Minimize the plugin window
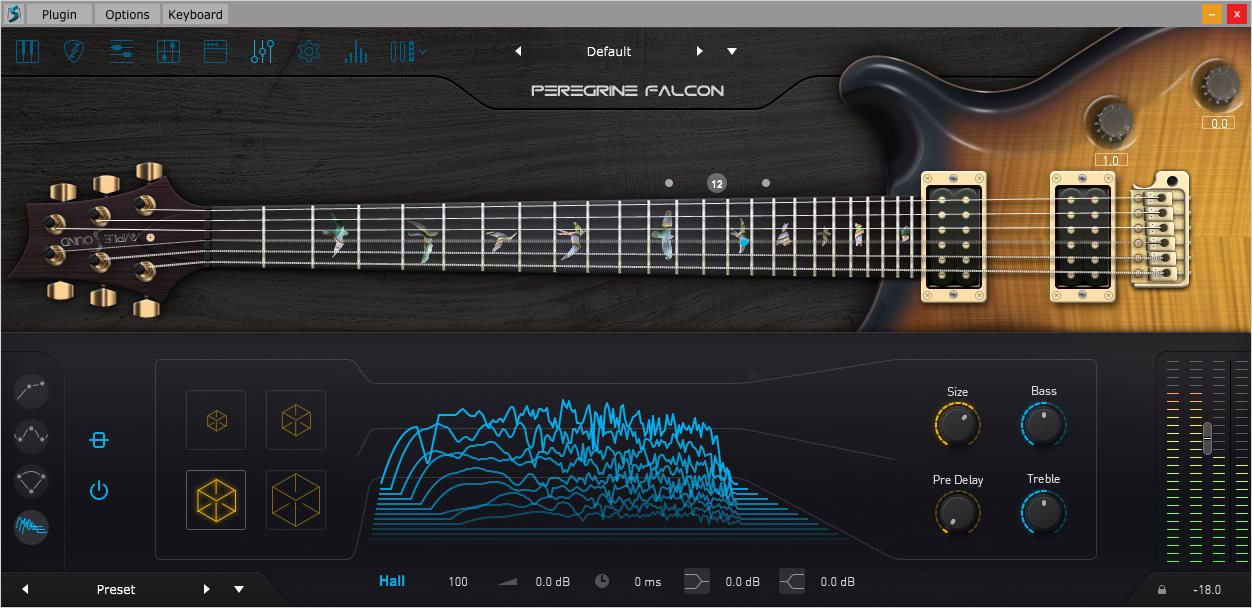Image resolution: width=1252 pixels, height=608 pixels. point(1211,14)
